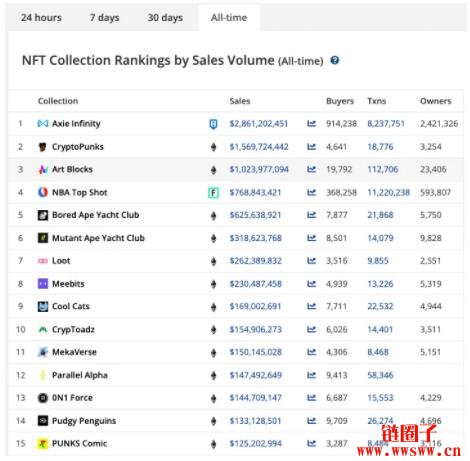Click NBA Top Shot transactions 11,220,238
Screen dimensions: 470x461
pyautogui.click(x=388, y=192)
